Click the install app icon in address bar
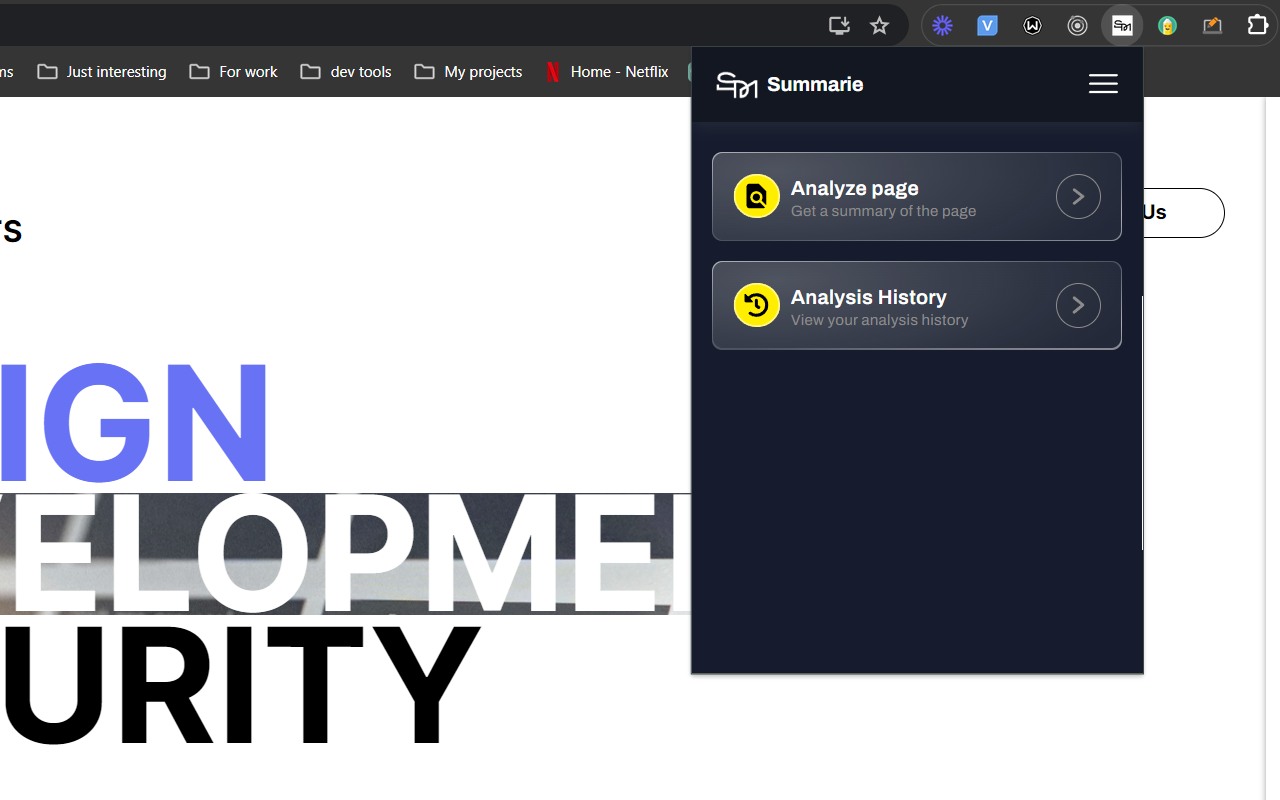The width and height of the screenshot is (1280, 800). coord(839,26)
